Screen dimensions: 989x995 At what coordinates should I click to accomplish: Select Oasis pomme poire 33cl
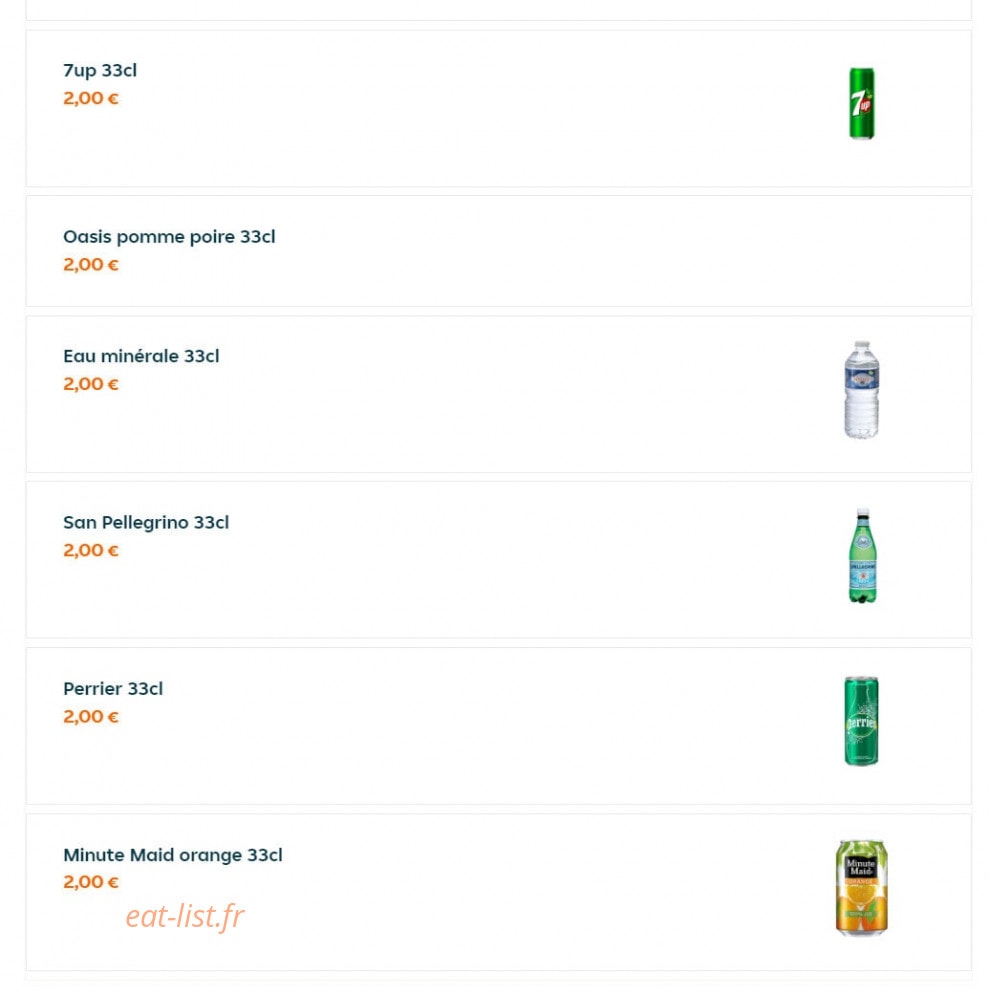coord(169,237)
